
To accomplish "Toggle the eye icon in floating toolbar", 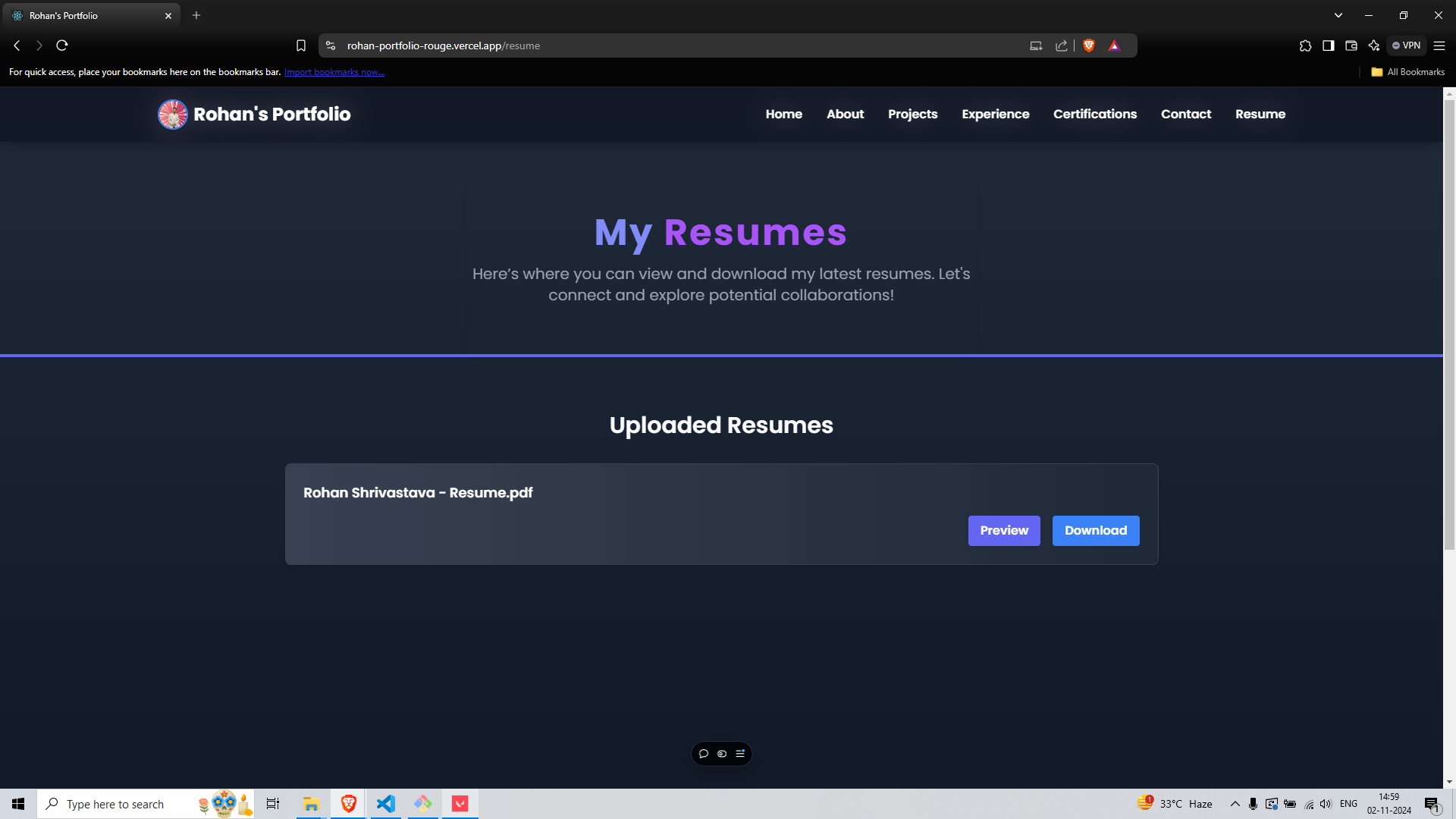I will coord(722,754).
